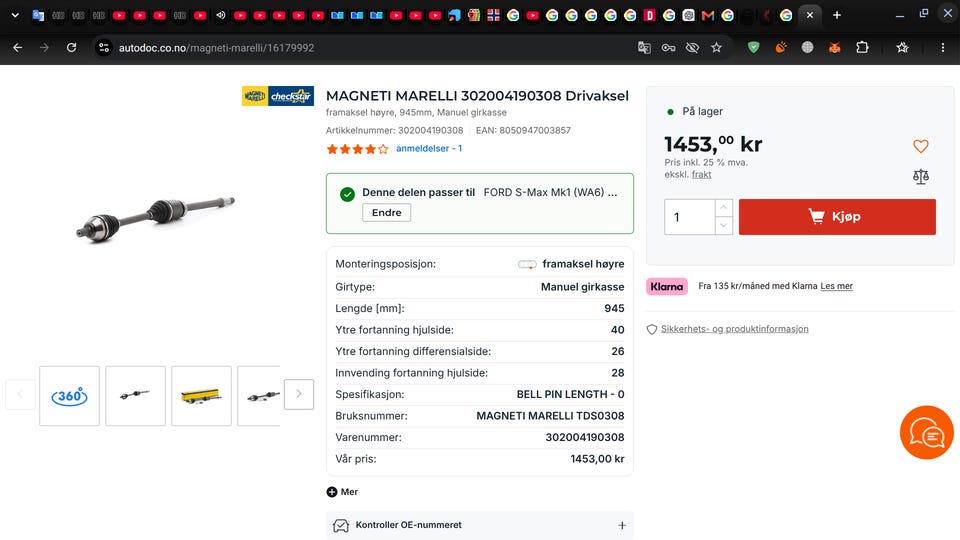Open the Google Translate page icon
Image resolution: width=960 pixels, height=540 pixels.
click(x=644, y=48)
